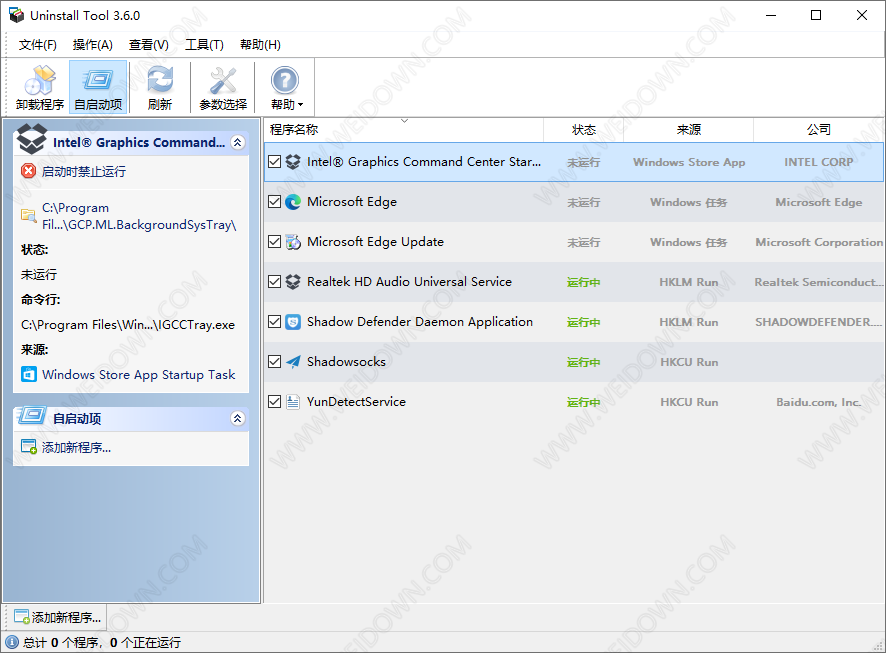The image size is (886, 653).
Task: Collapse the Intel Graphics Command details panel
Action: [x=238, y=142]
